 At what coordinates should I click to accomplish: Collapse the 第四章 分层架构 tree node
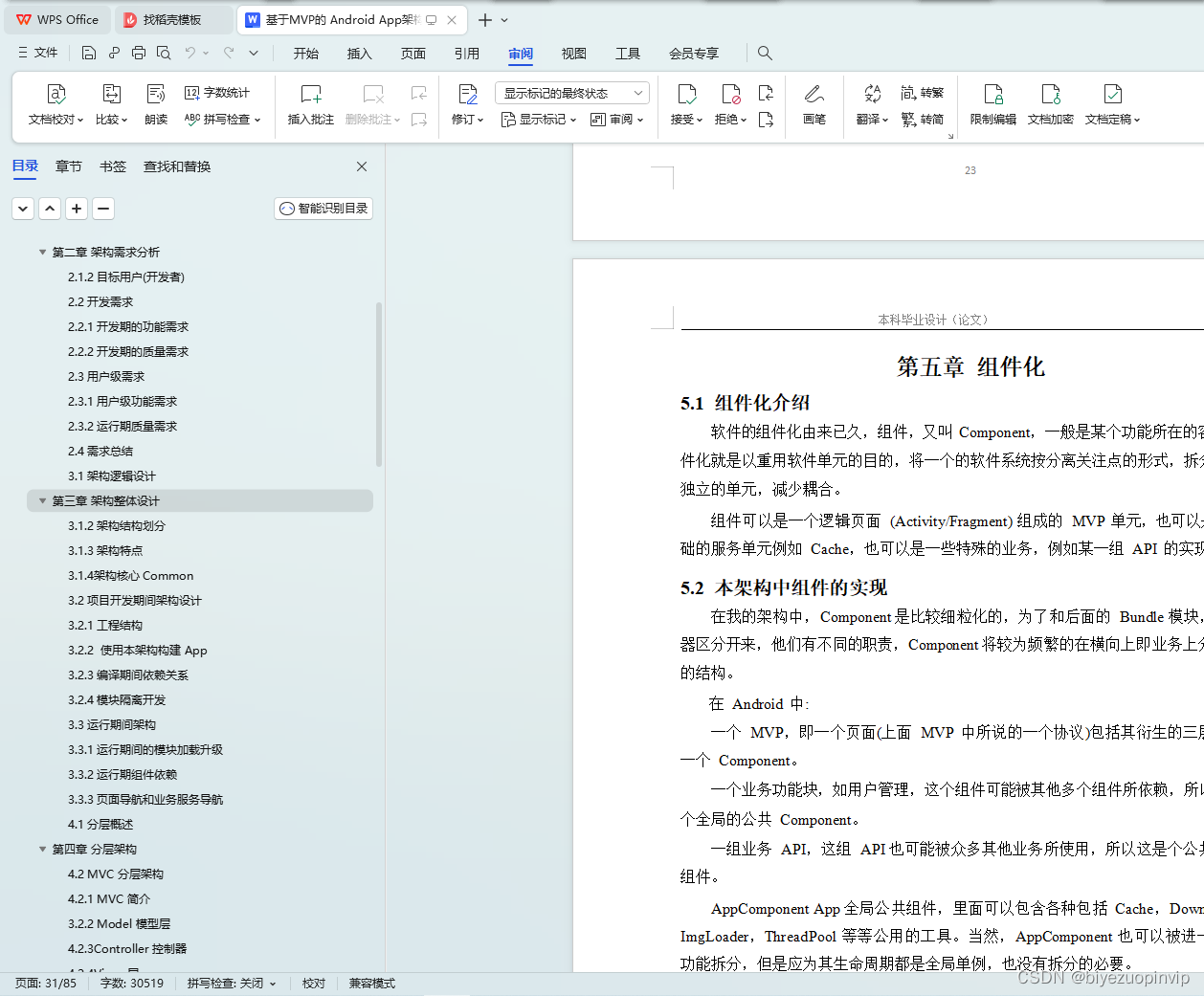(42, 850)
